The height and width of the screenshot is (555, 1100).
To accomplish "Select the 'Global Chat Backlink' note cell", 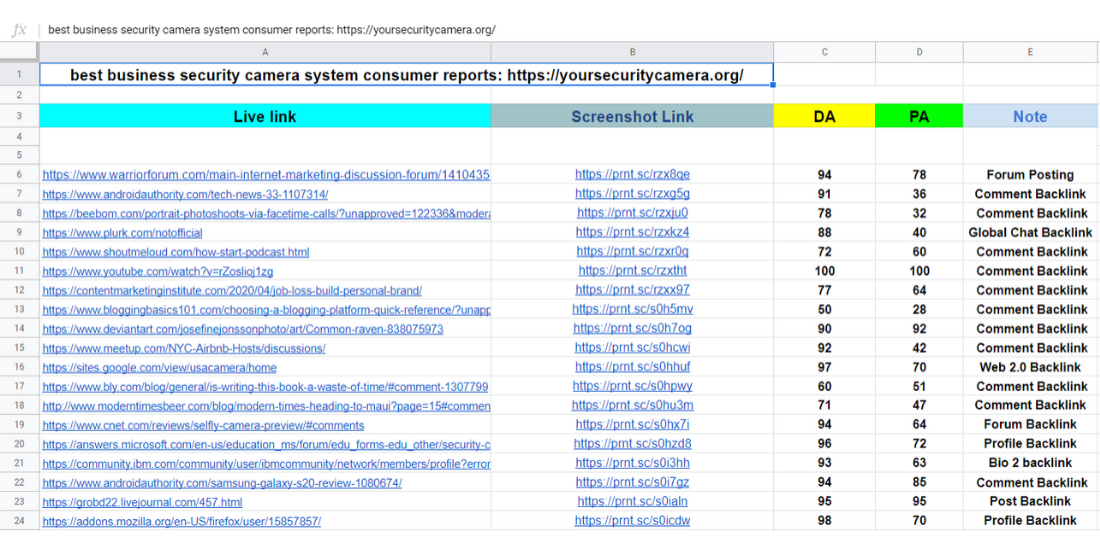I will [1030, 233].
